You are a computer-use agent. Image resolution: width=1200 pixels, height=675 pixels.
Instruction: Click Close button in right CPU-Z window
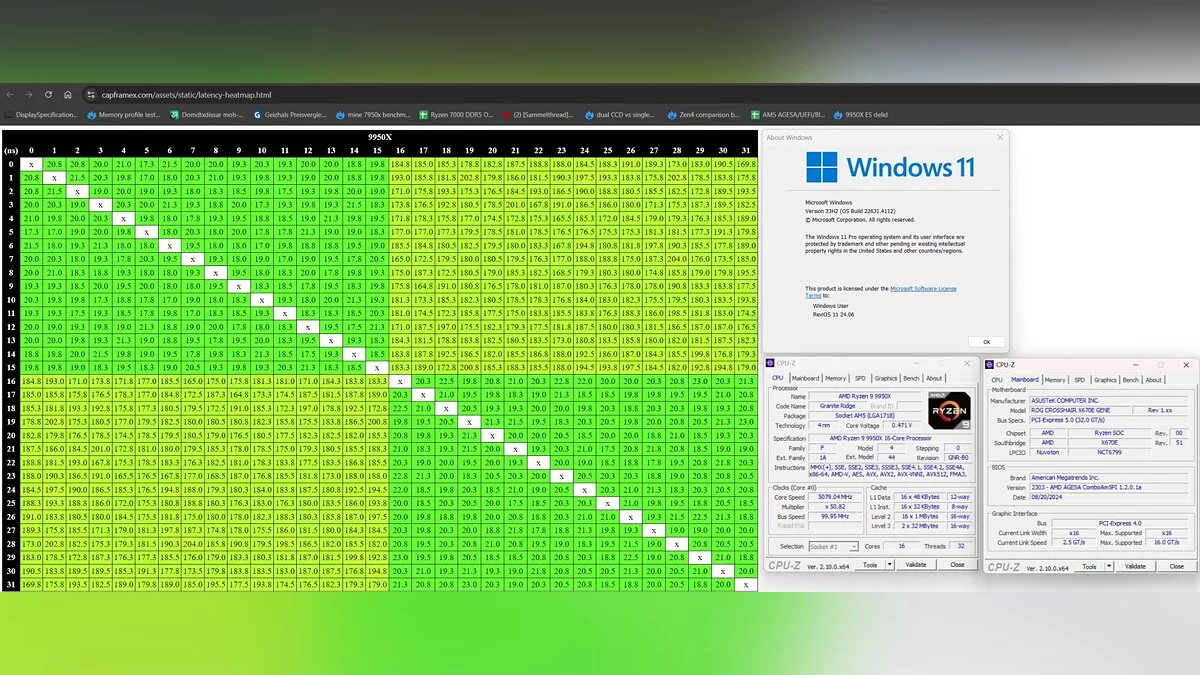click(x=1177, y=567)
